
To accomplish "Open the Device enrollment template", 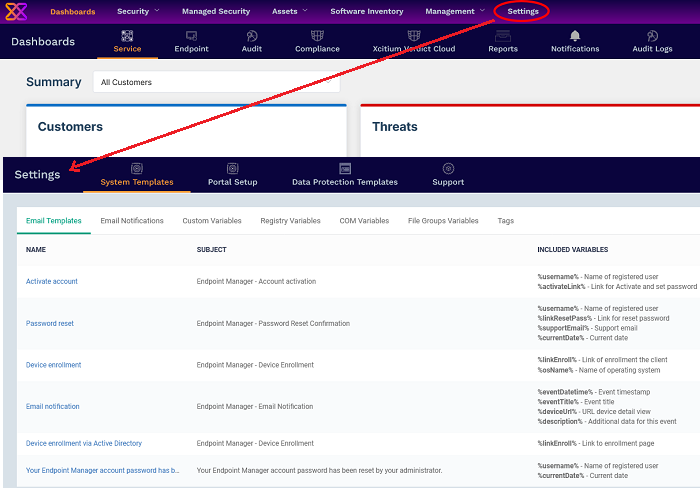I will click(54, 365).
